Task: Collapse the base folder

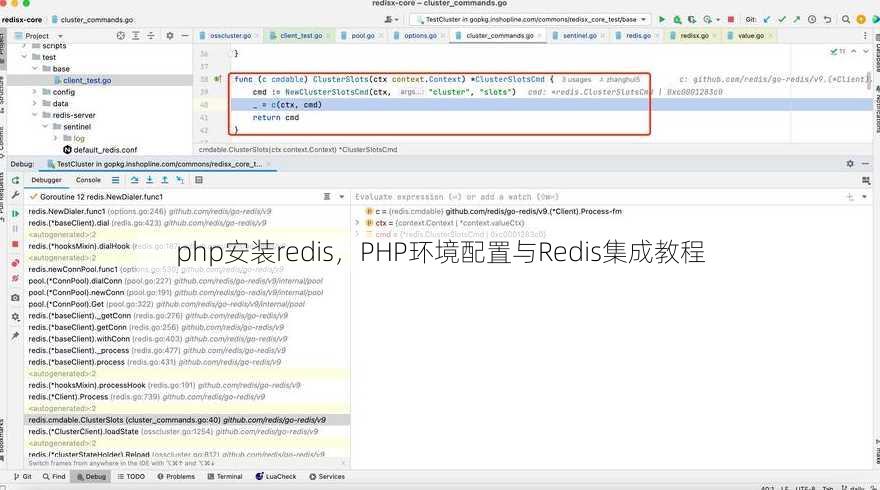Action: point(35,68)
